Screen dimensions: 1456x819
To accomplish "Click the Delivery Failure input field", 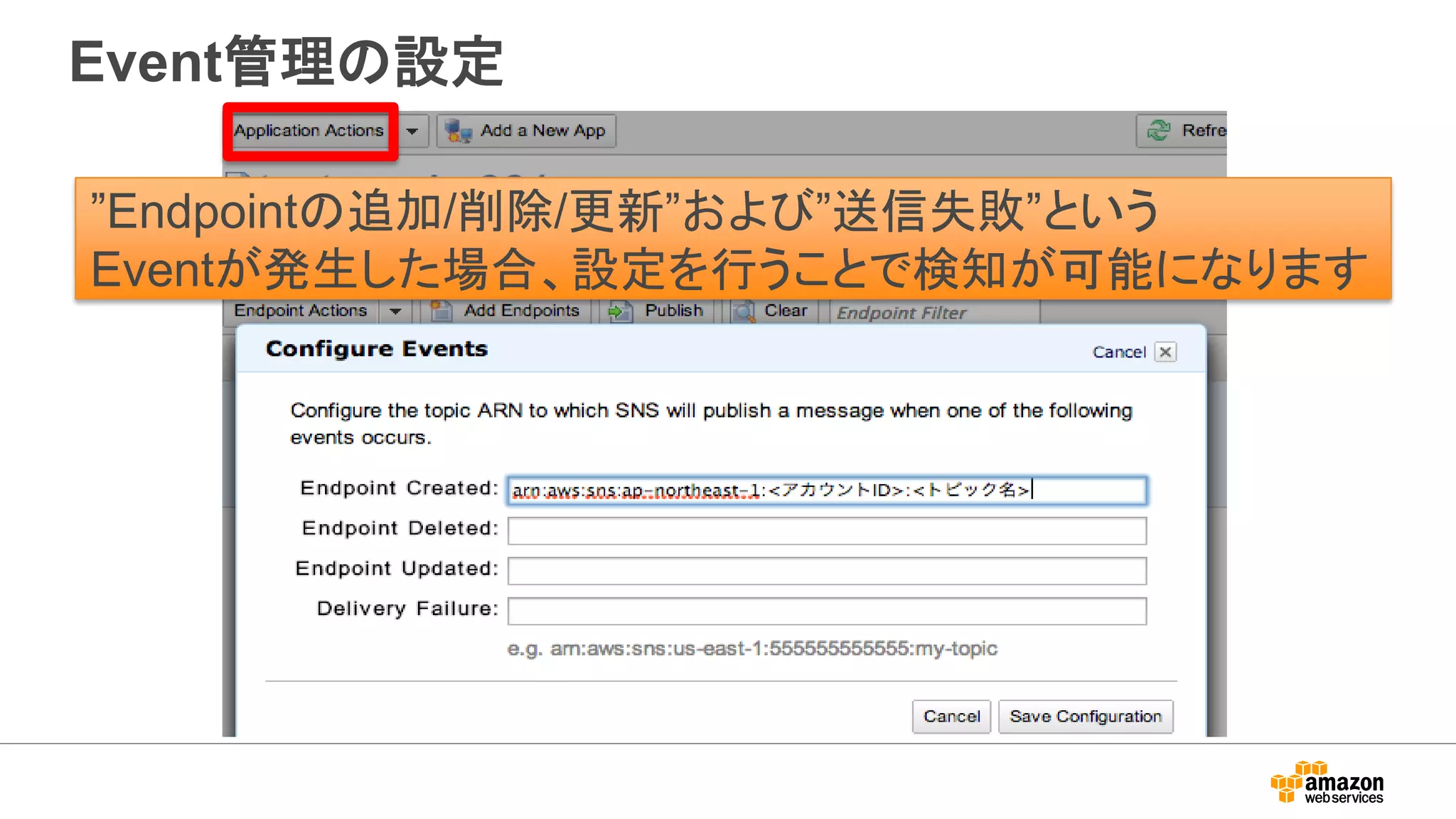I will point(827,611).
